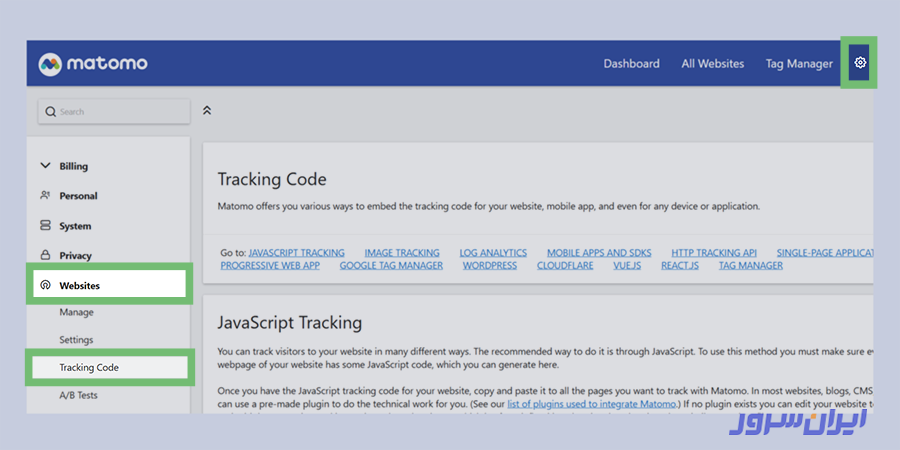Open Manage under Websites

pyautogui.click(x=77, y=313)
